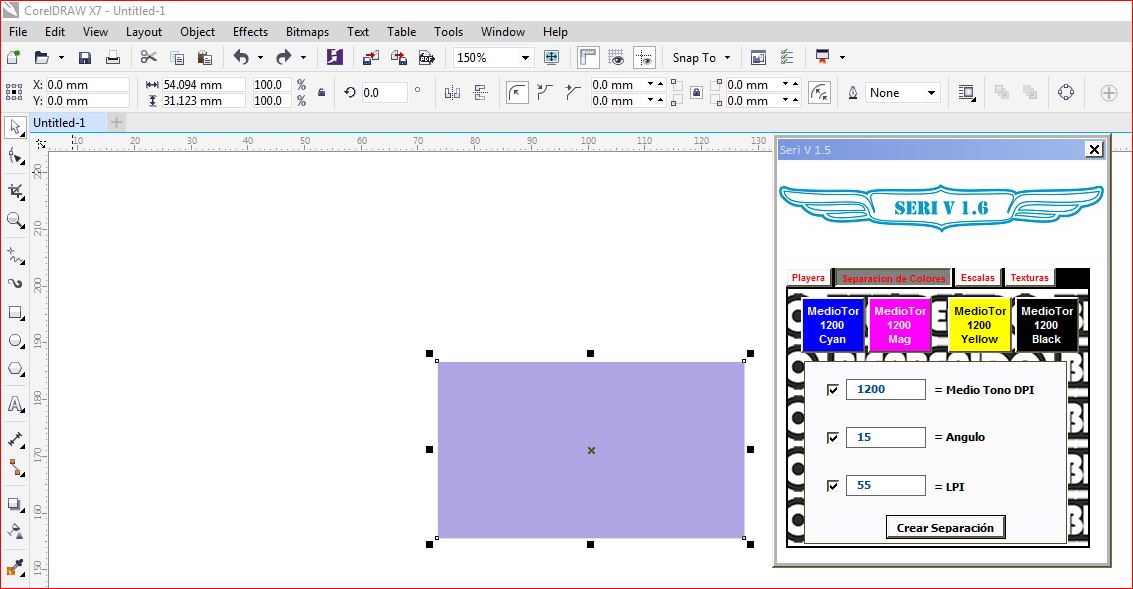Image resolution: width=1133 pixels, height=589 pixels.
Task: Select the Crop tool
Action: pos(15,191)
